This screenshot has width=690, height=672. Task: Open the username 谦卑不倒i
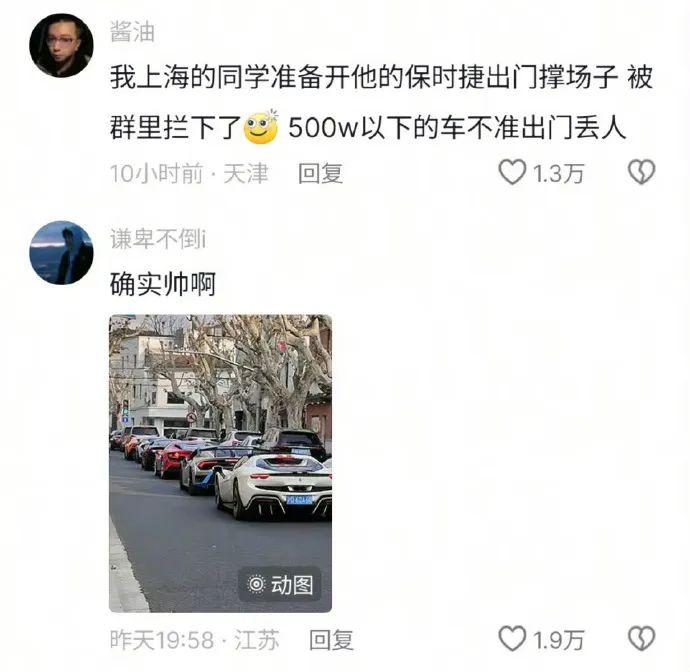tap(158, 239)
